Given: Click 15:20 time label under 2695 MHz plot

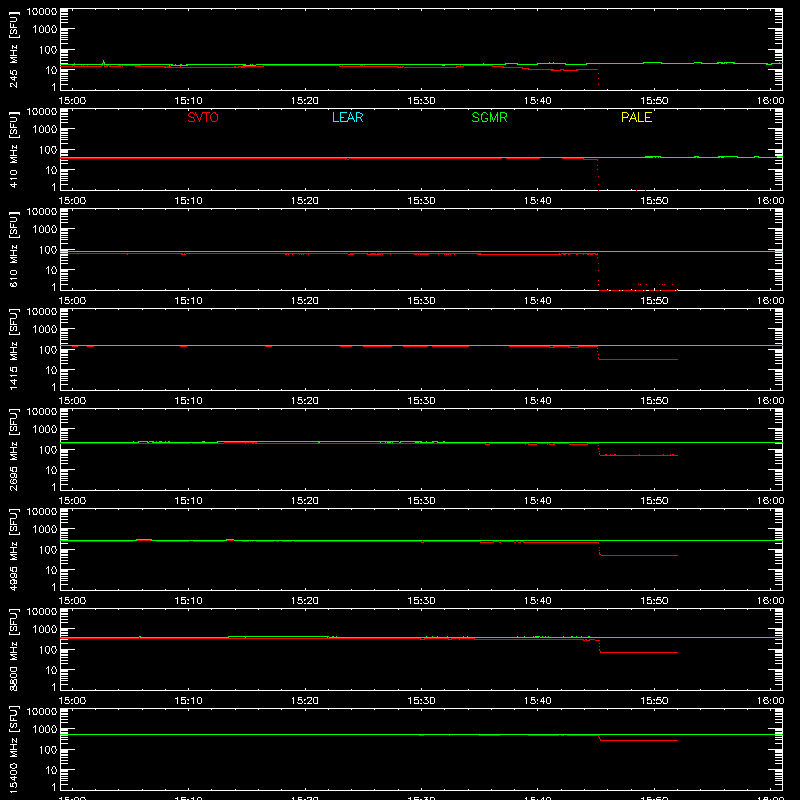Looking at the screenshot, I should click(x=305, y=501).
